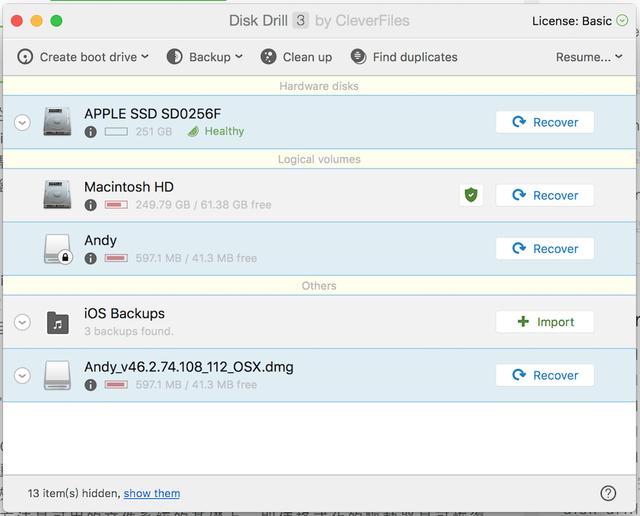The width and height of the screenshot is (640, 516).
Task: Click Macintosh HD disk usage bar
Action: tap(116, 205)
